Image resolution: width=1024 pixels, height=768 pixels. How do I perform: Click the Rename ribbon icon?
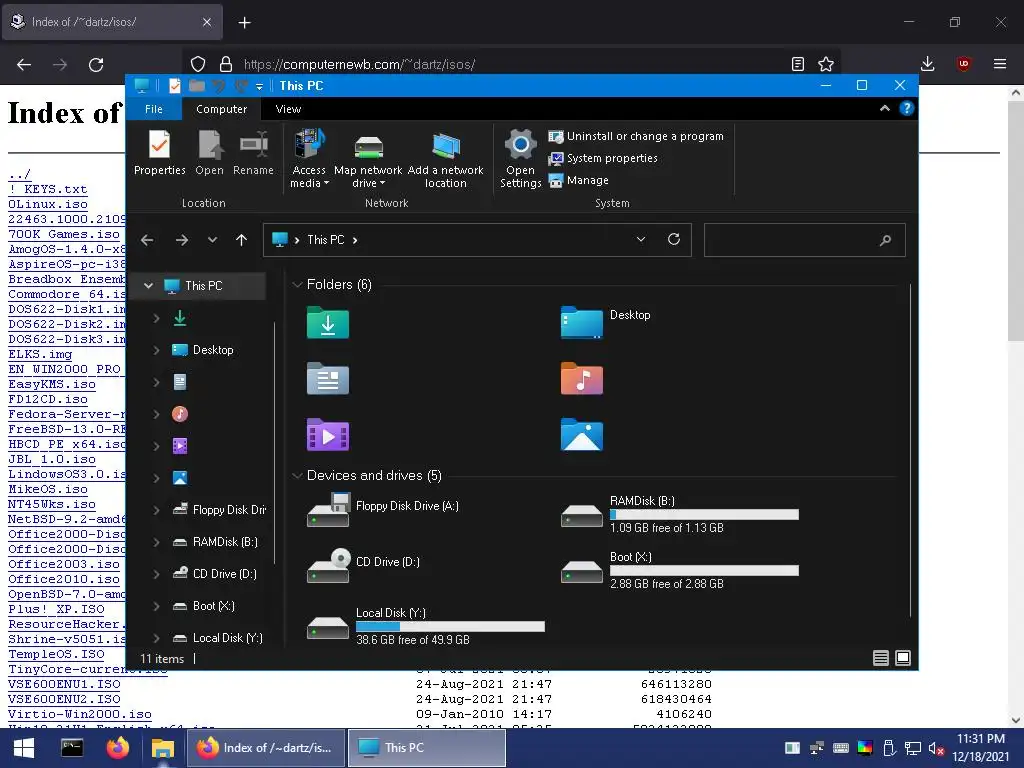pyautogui.click(x=253, y=153)
